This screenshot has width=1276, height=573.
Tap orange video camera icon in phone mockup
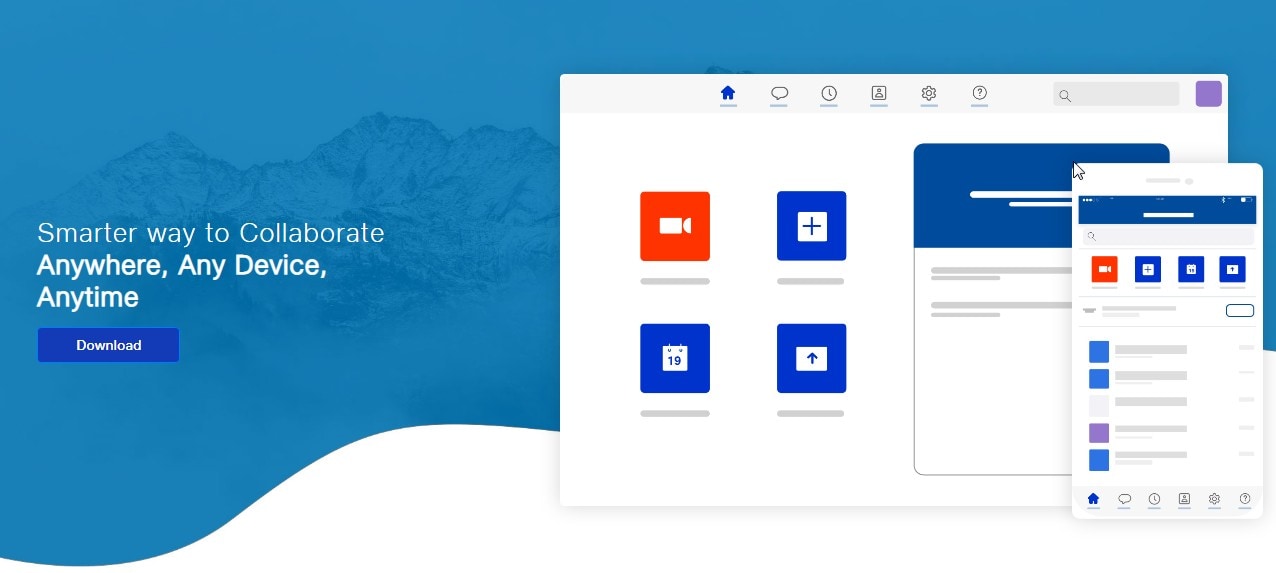pyautogui.click(x=1104, y=269)
